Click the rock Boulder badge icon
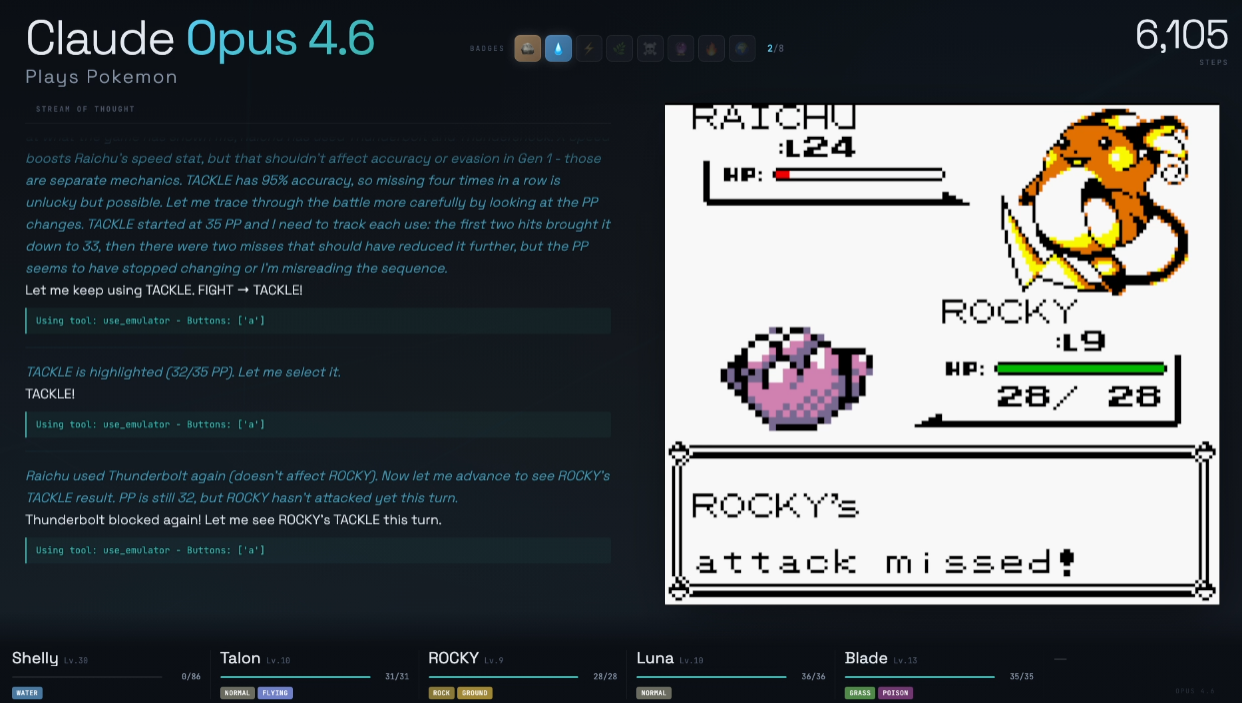This screenshot has width=1242, height=703. pos(528,48)
